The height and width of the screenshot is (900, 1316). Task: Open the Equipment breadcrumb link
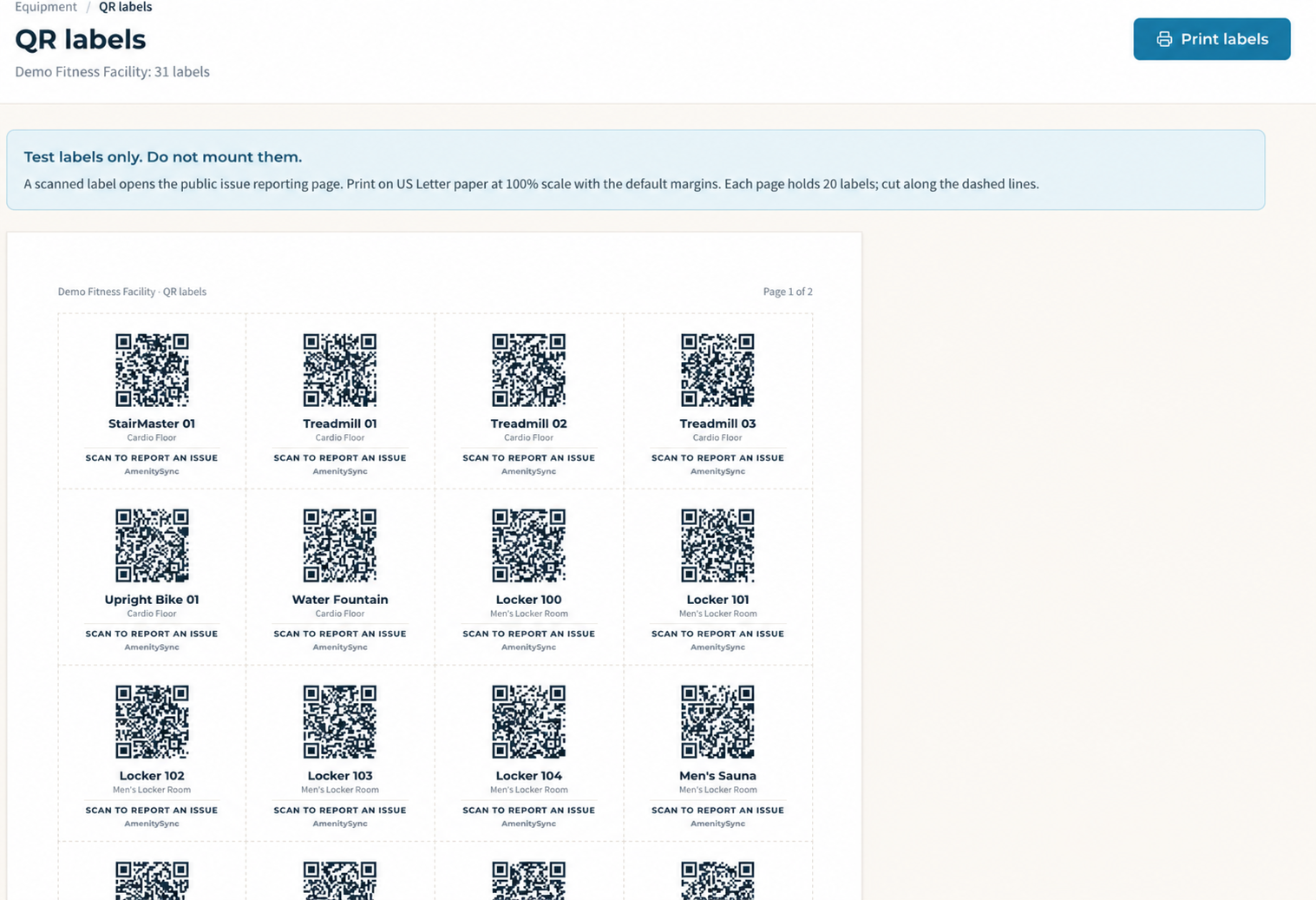[x=46, y=7]
